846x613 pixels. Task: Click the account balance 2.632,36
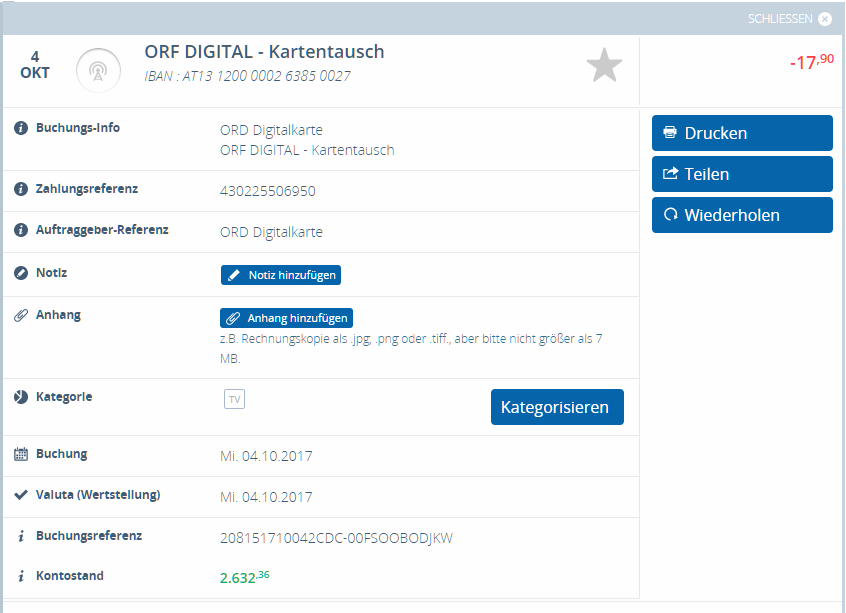point(244,577)
